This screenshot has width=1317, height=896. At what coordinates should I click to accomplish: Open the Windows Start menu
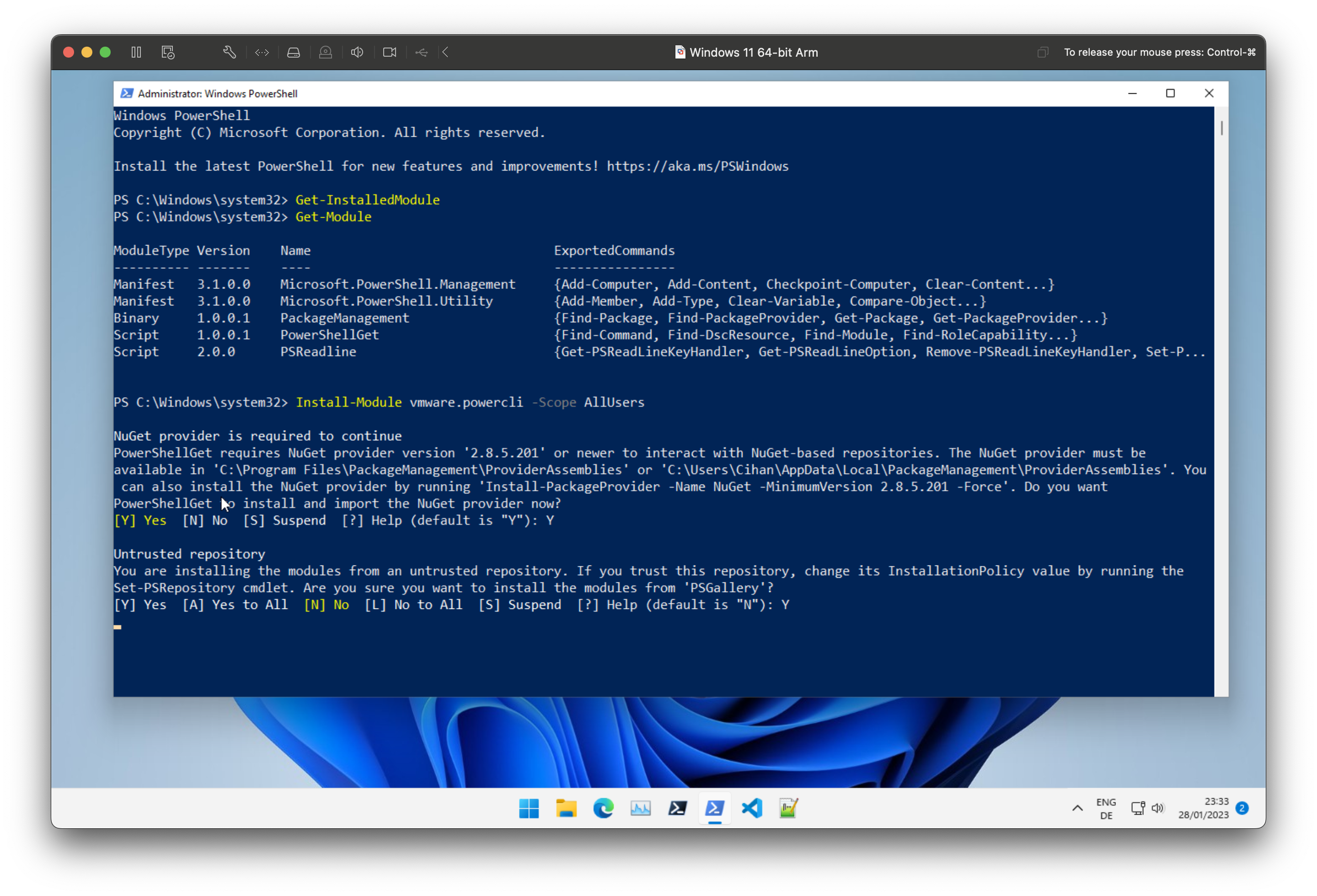click(529, 808)
